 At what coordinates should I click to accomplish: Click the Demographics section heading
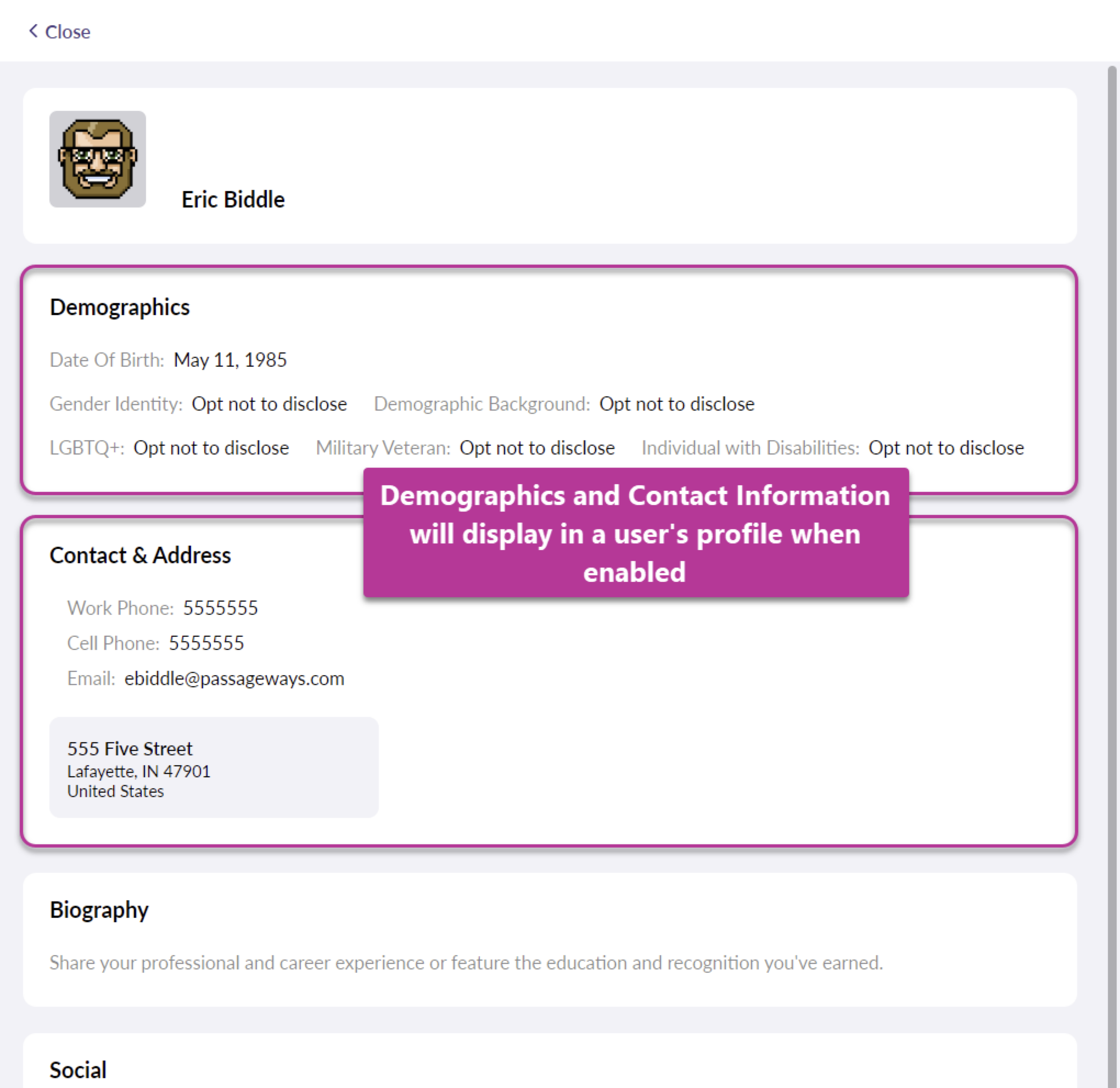click(x=120, y=307)
